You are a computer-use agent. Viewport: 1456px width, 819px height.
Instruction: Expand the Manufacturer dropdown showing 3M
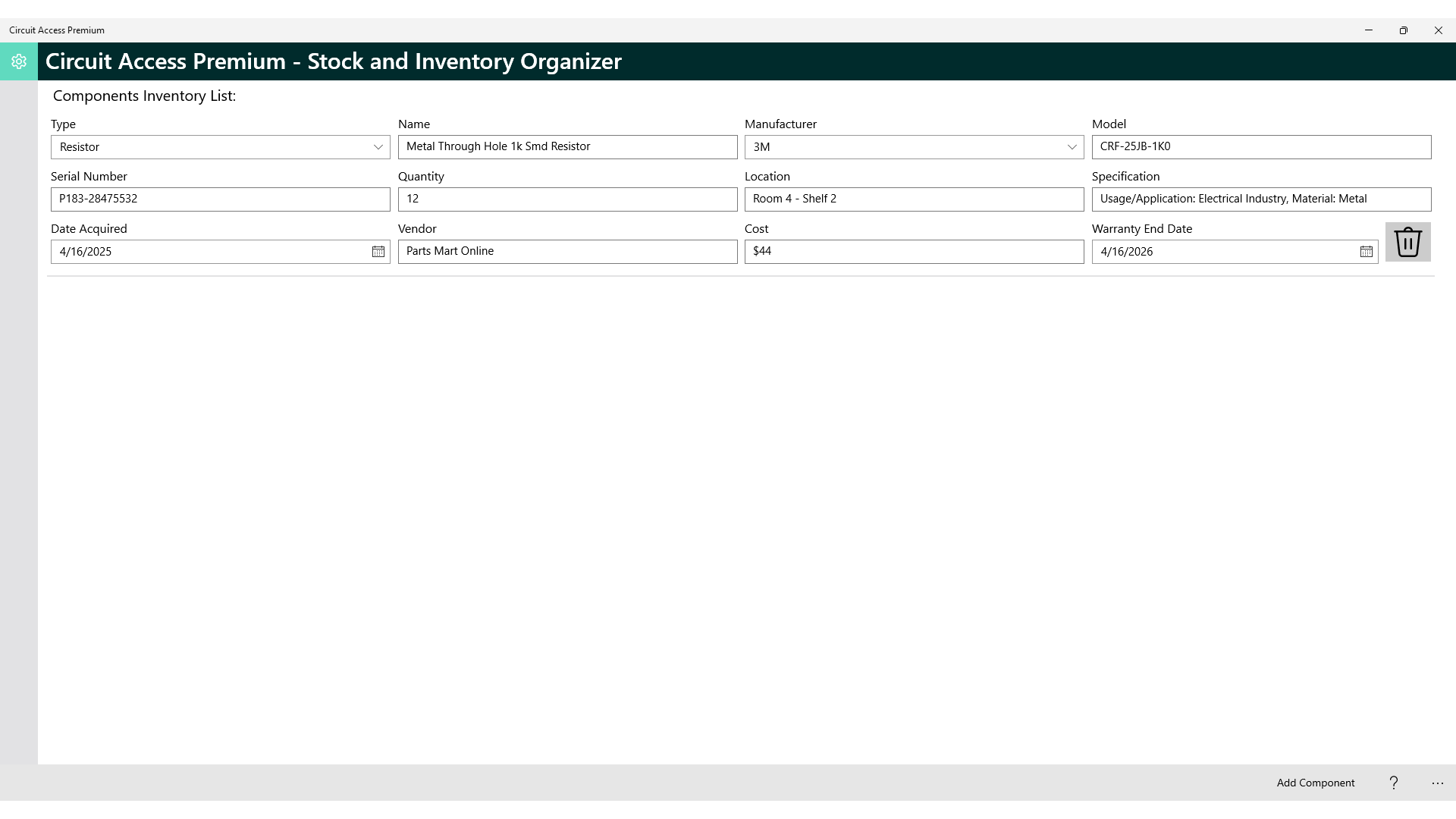click(x=1072, y=147)
